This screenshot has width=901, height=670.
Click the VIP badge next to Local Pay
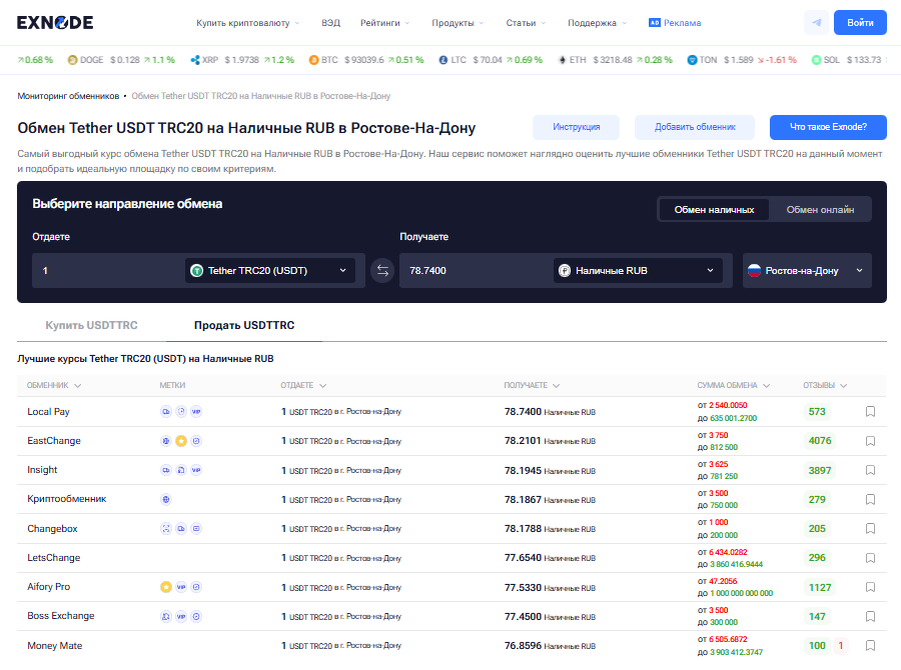coord(196,412)
